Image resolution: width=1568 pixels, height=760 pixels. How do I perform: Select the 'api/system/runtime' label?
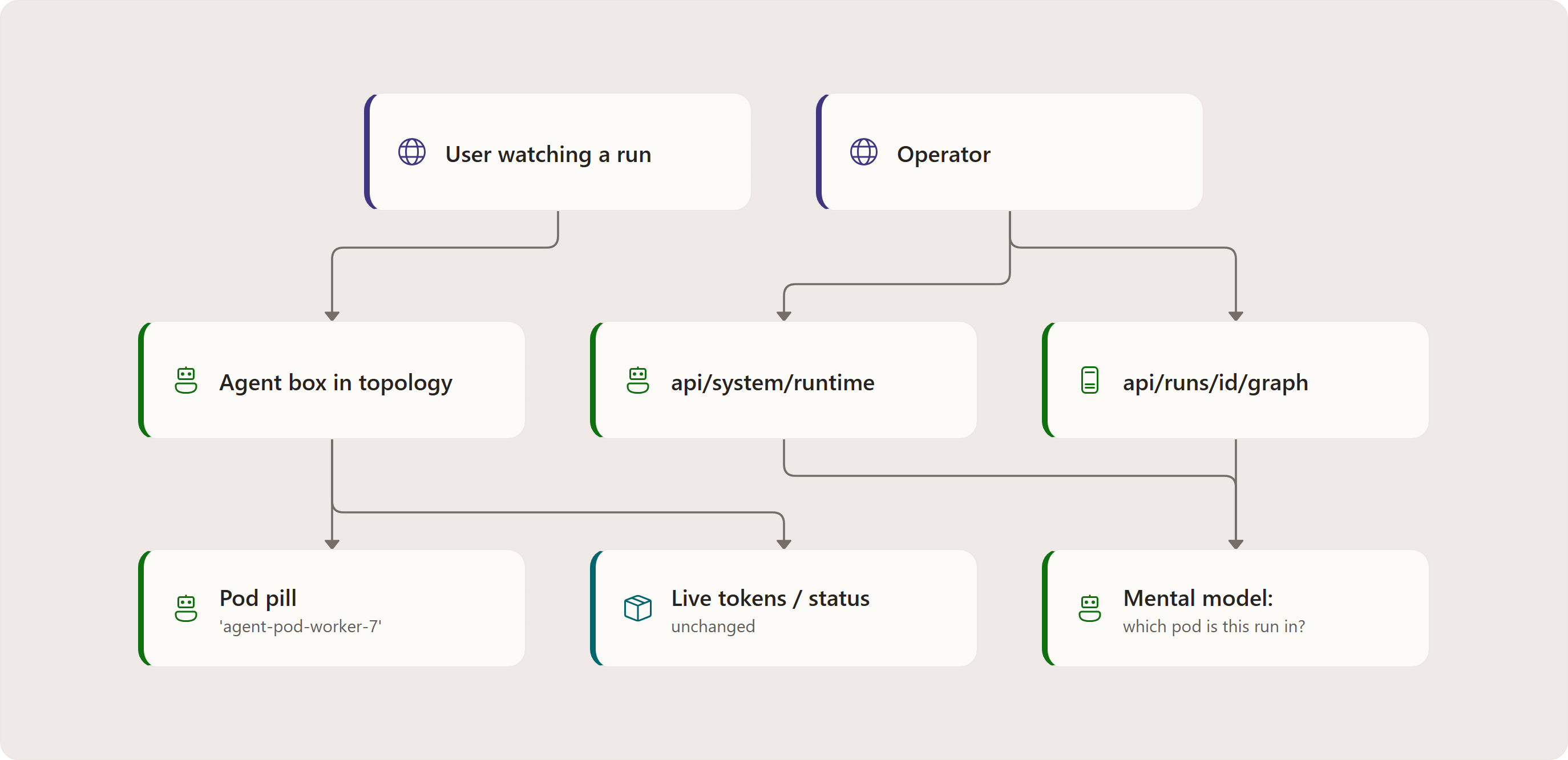pos(773,383)
